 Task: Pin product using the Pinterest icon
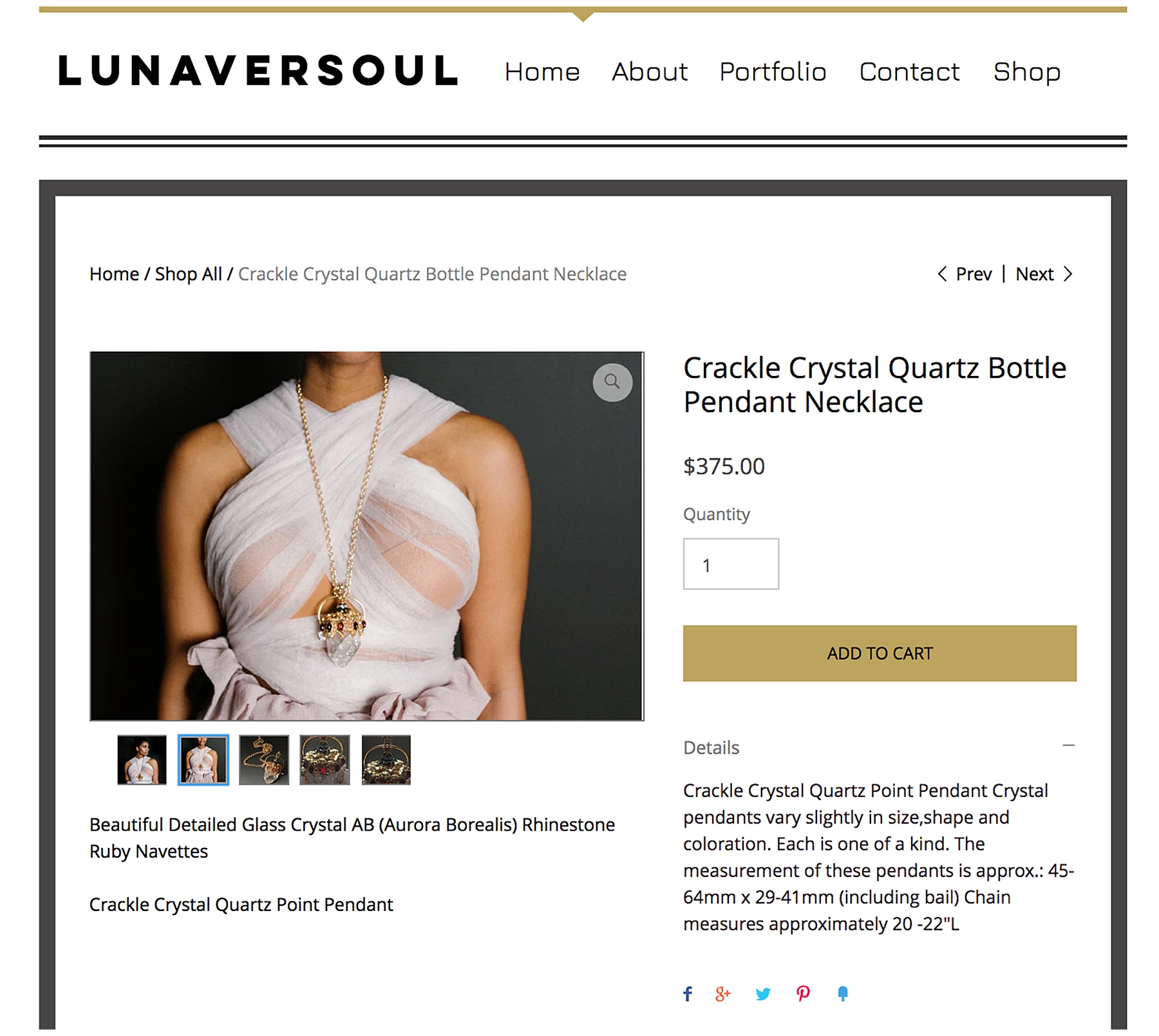coord(803,994)
